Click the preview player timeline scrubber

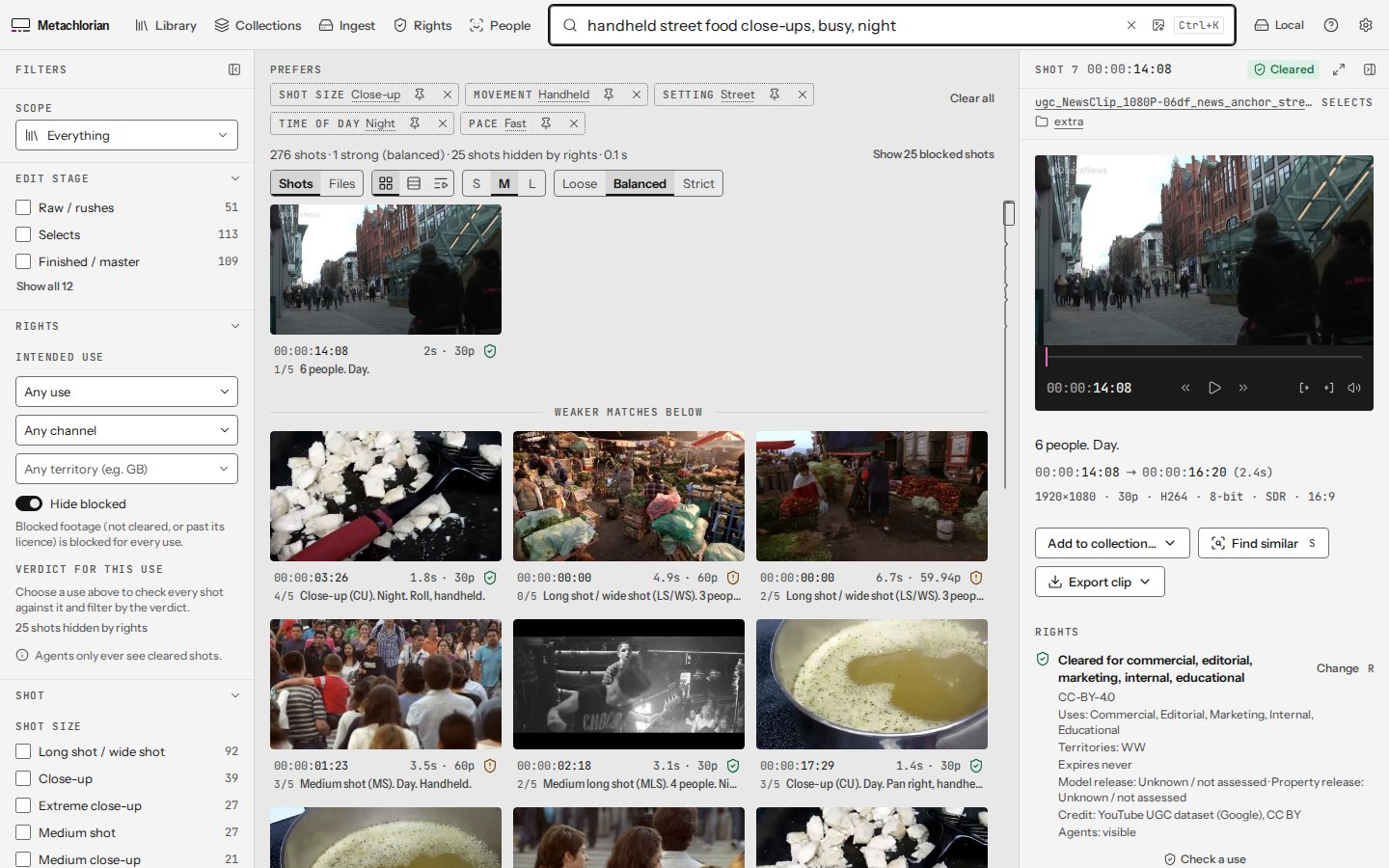coord(1204,357)
